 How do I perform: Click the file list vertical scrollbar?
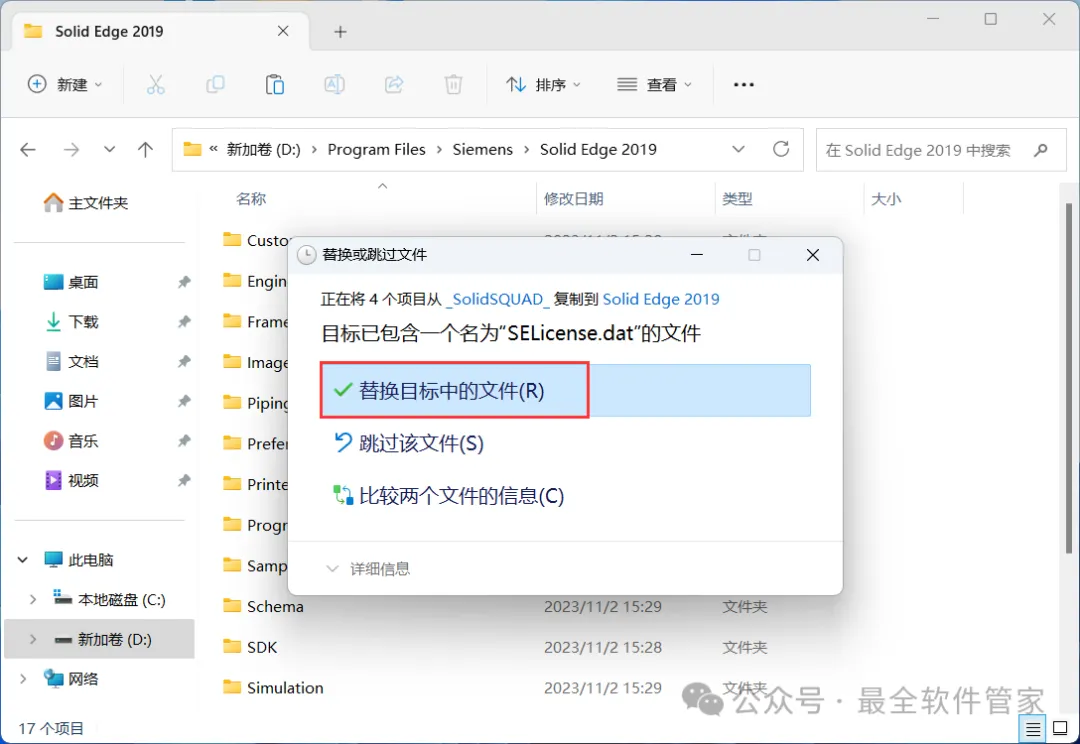click(x=1068, y=379)
